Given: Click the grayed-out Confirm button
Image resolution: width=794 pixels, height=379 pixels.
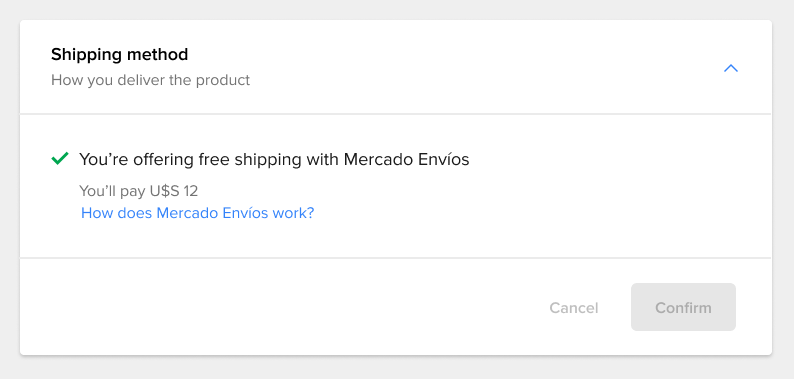Looking at the screenshot, I should tap(683, 307).
